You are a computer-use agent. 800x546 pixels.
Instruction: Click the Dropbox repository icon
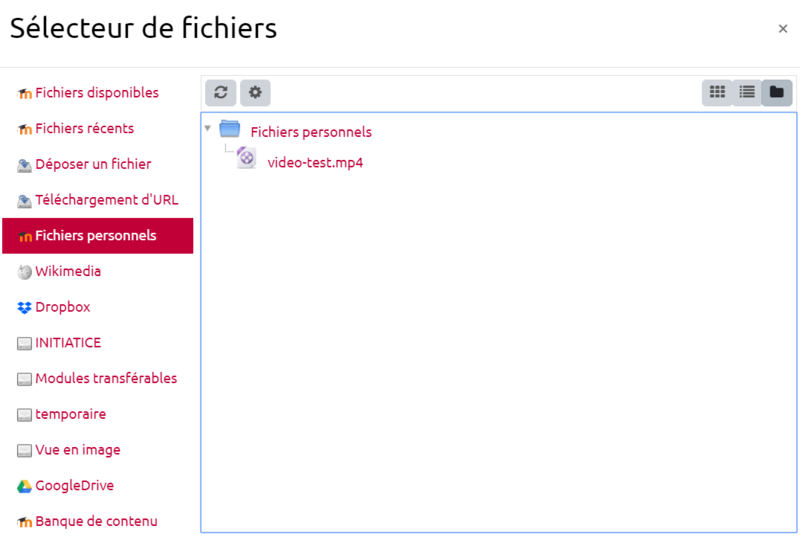pyautogui.click(x=25, y=308)
